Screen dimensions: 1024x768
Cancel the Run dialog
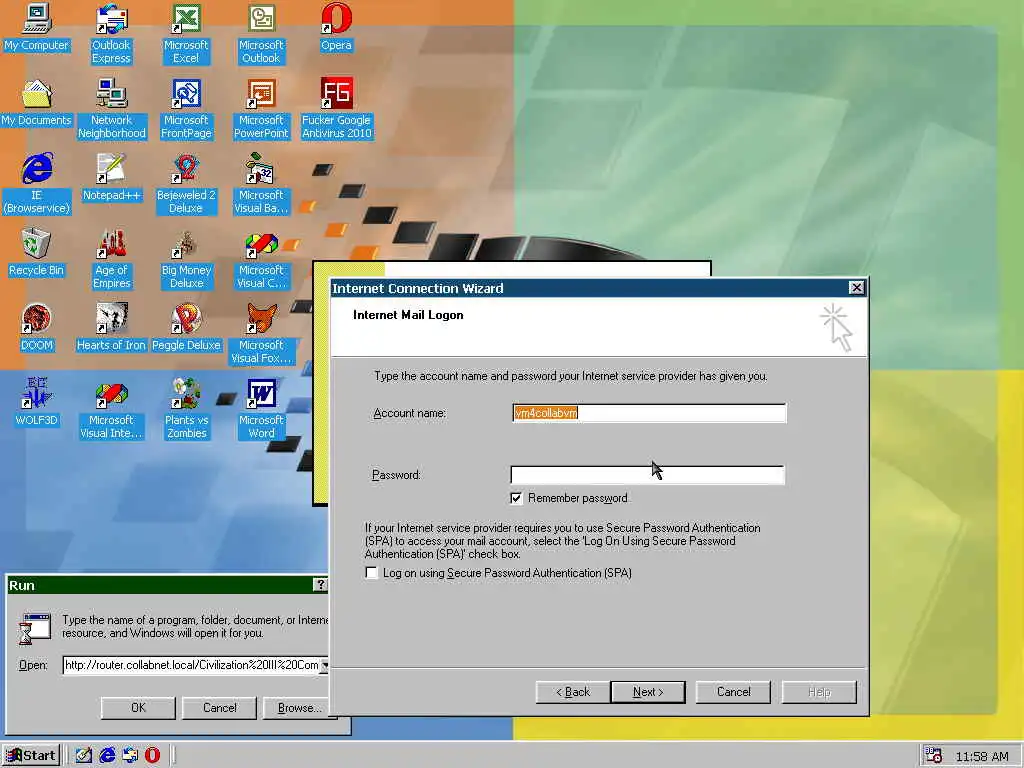coord(219,708)
